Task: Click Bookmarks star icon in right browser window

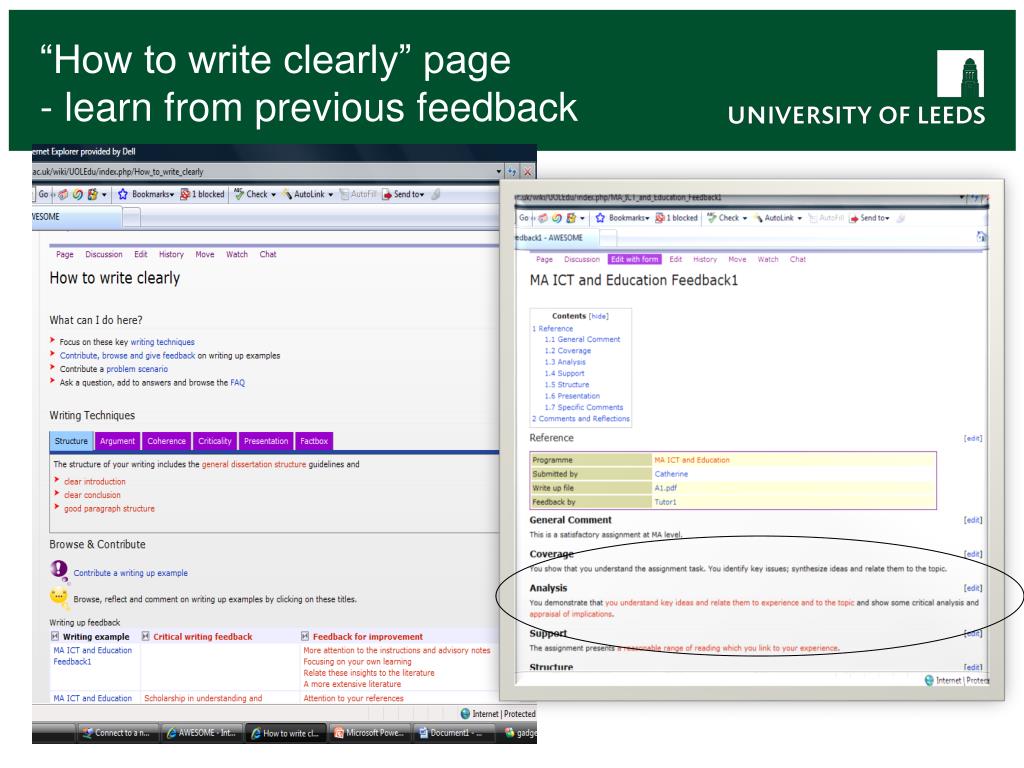Action: [x=600, y=217]
